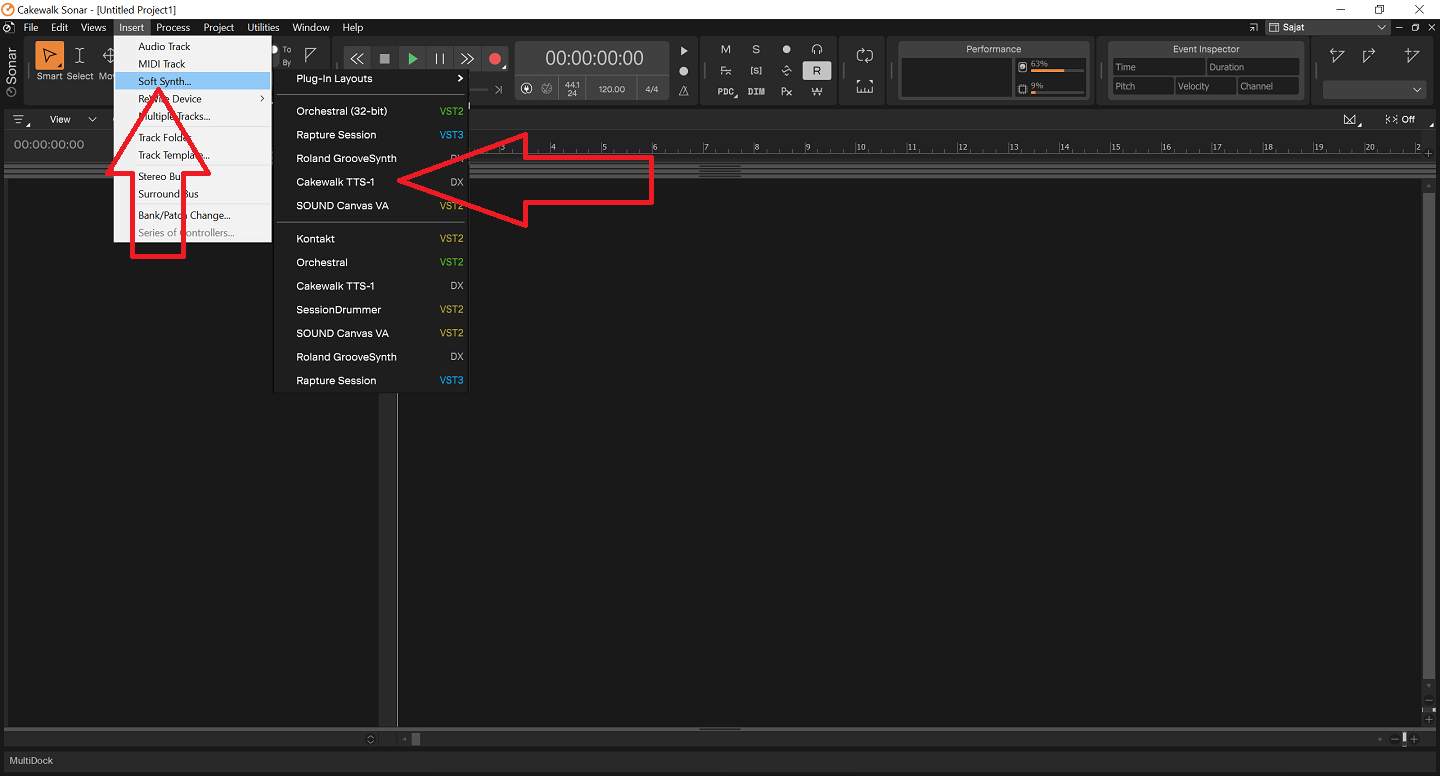Select Bank/Patch Change... menu entry
This screenshot has width=1440, height=776.
pos(192,215)
